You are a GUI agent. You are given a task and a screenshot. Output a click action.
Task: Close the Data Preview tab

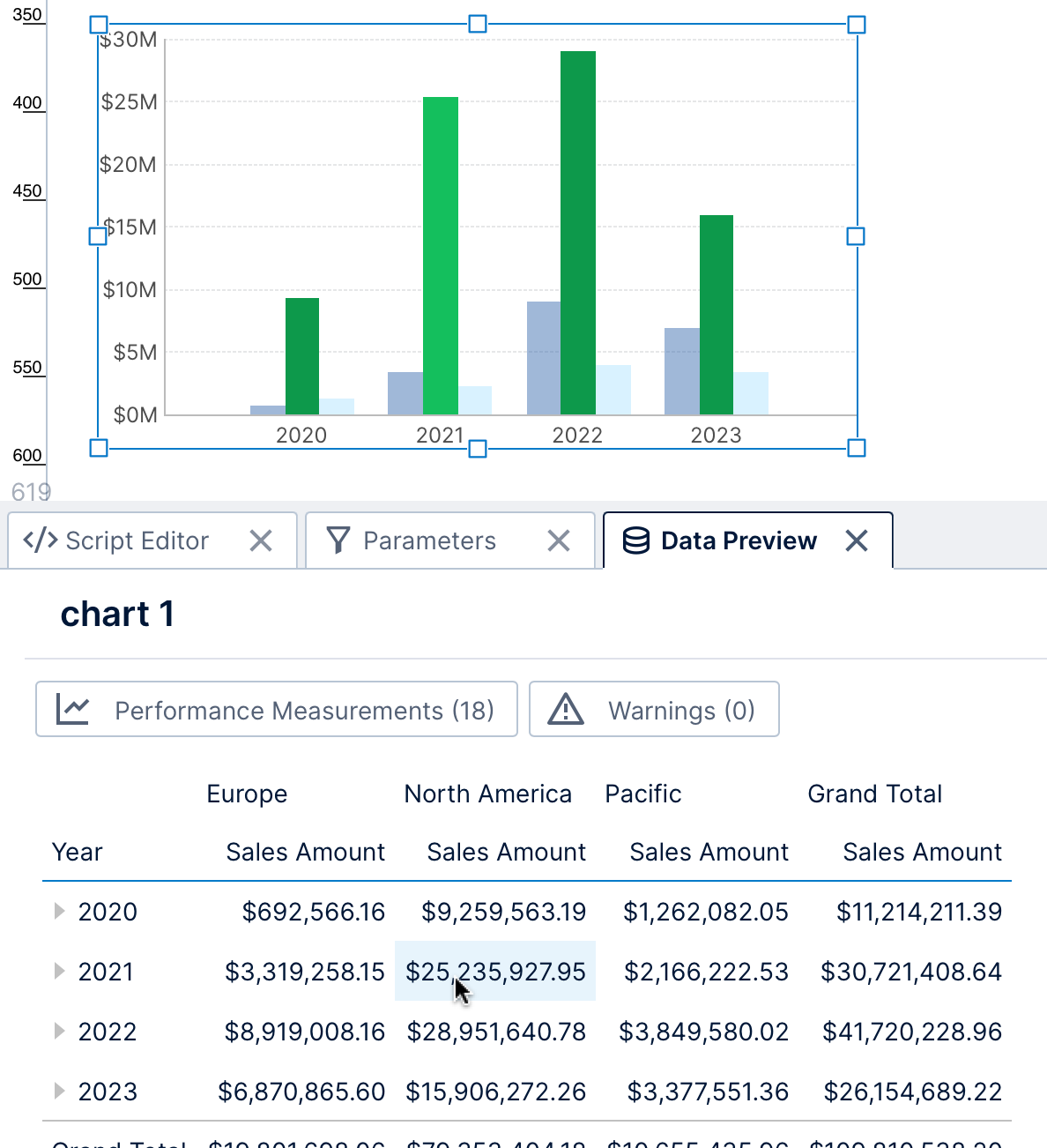coord(856,540)
